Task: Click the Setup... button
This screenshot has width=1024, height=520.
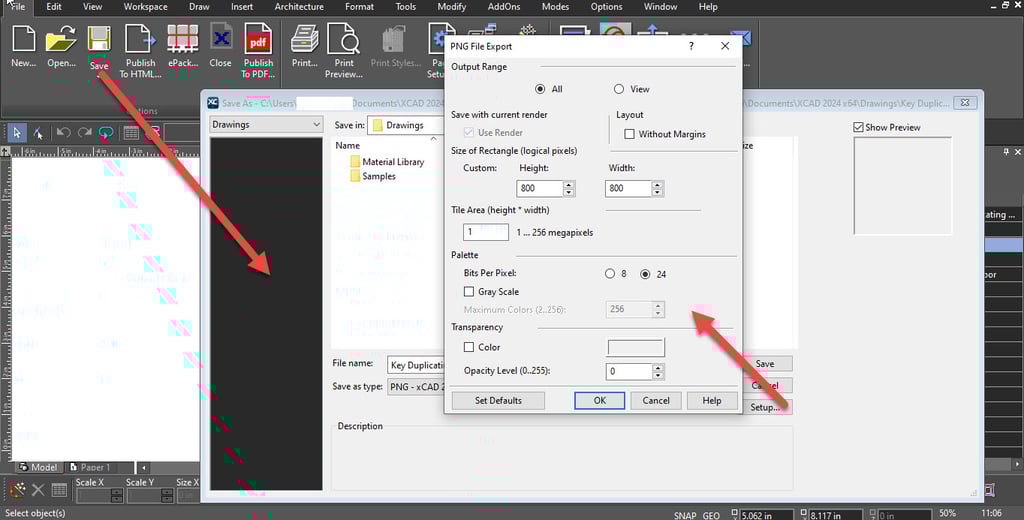Action: (x=765, y=407)
